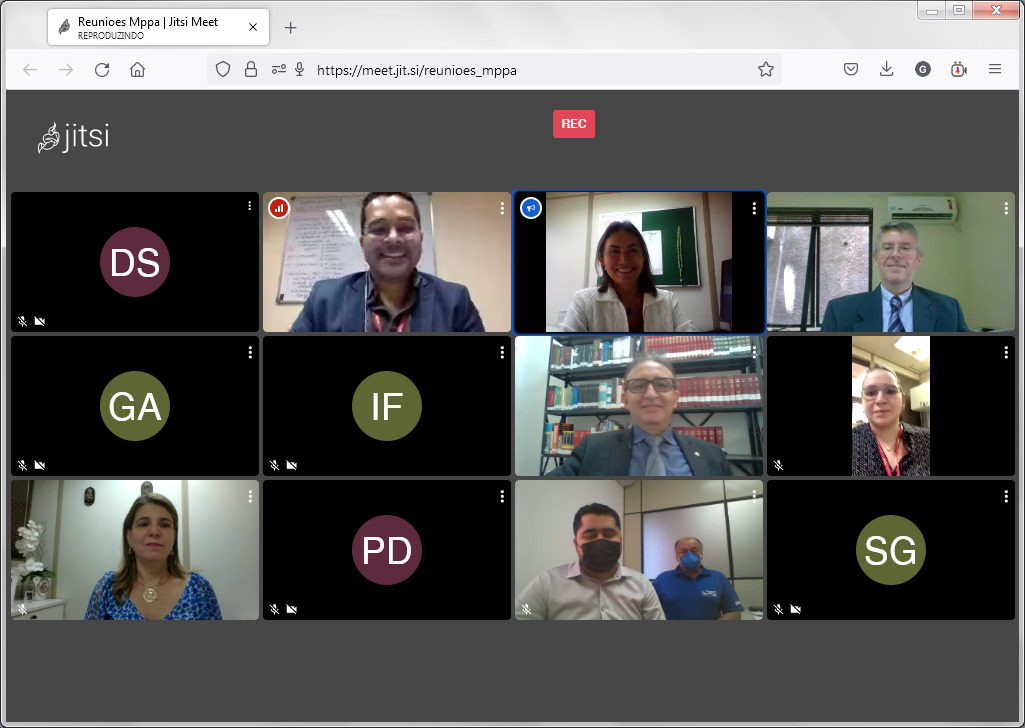
Task: Open options menu on the whiteboard man's tile
Action: 502,208
